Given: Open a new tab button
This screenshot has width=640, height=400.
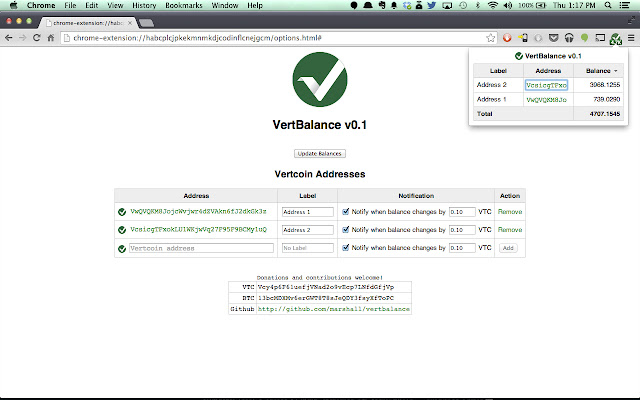Looking at the screenshot, I should (x=147, y=23).
